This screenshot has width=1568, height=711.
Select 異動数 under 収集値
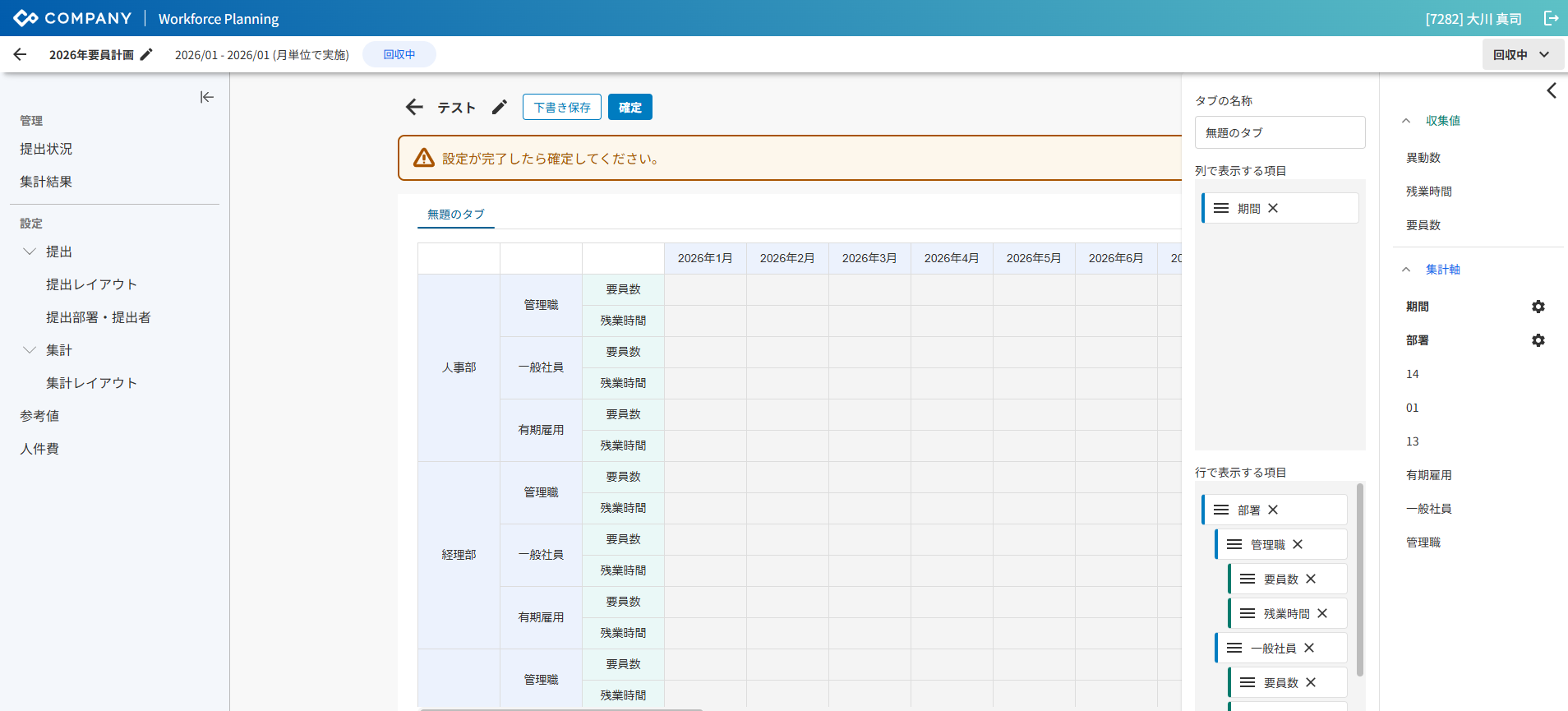coord(1423,158)
